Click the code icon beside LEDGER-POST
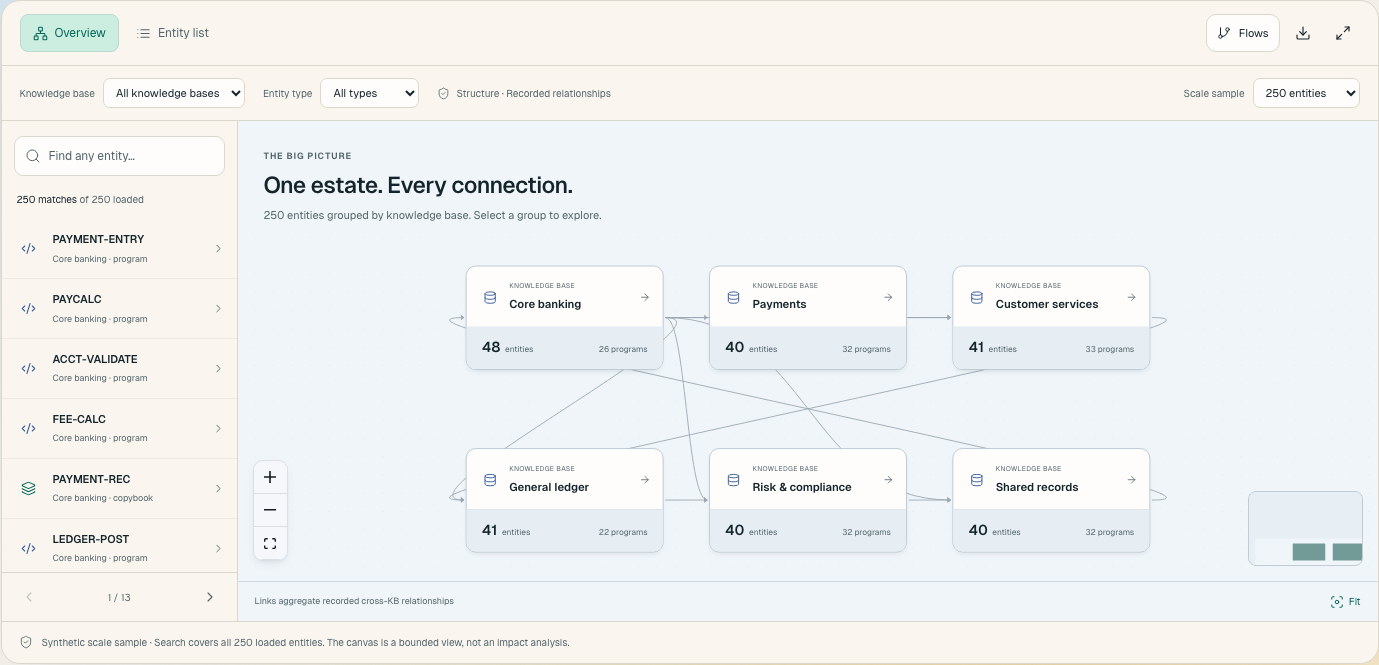This screenshot has width=1379, height=665. [28, 548]
